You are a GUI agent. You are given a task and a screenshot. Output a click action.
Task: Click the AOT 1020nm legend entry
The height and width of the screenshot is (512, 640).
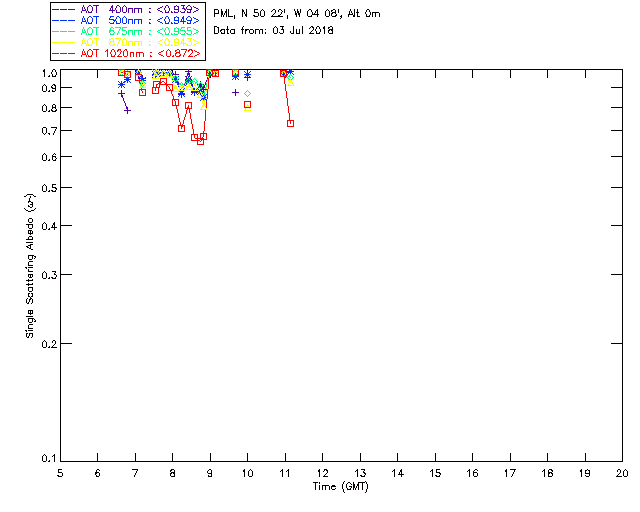point(127,53)
